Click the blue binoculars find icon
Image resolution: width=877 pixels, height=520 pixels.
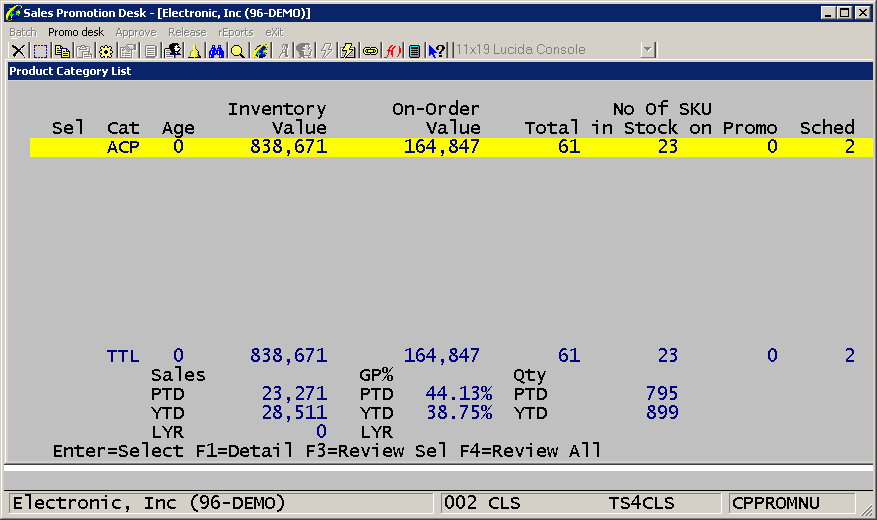point(216,51)
